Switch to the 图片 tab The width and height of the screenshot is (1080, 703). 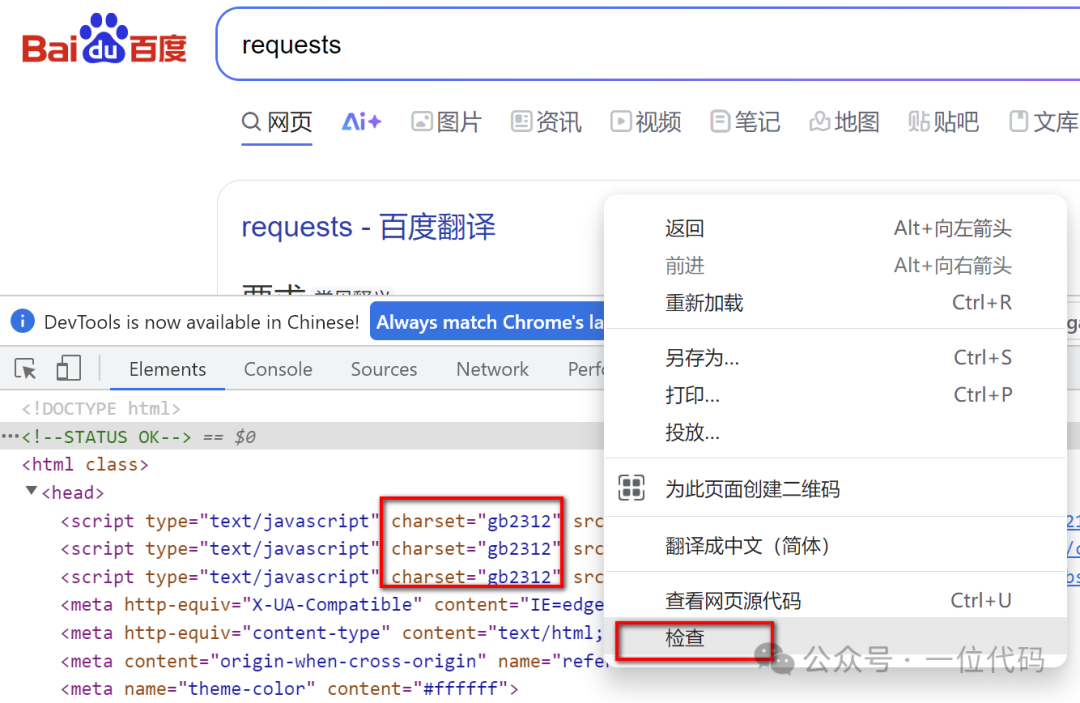click(x=446, y=122)
